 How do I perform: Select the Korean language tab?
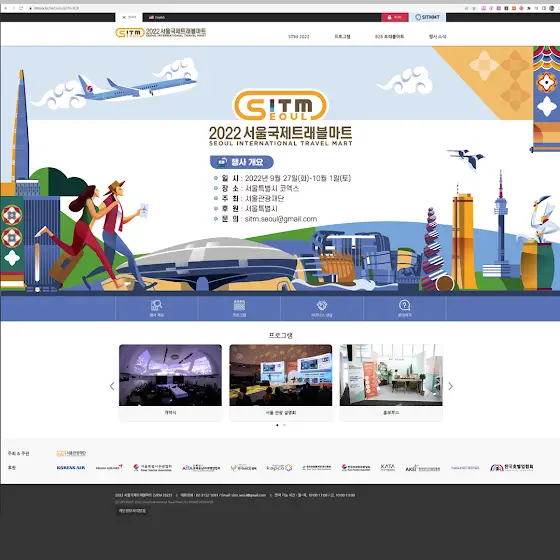[129, 17]
